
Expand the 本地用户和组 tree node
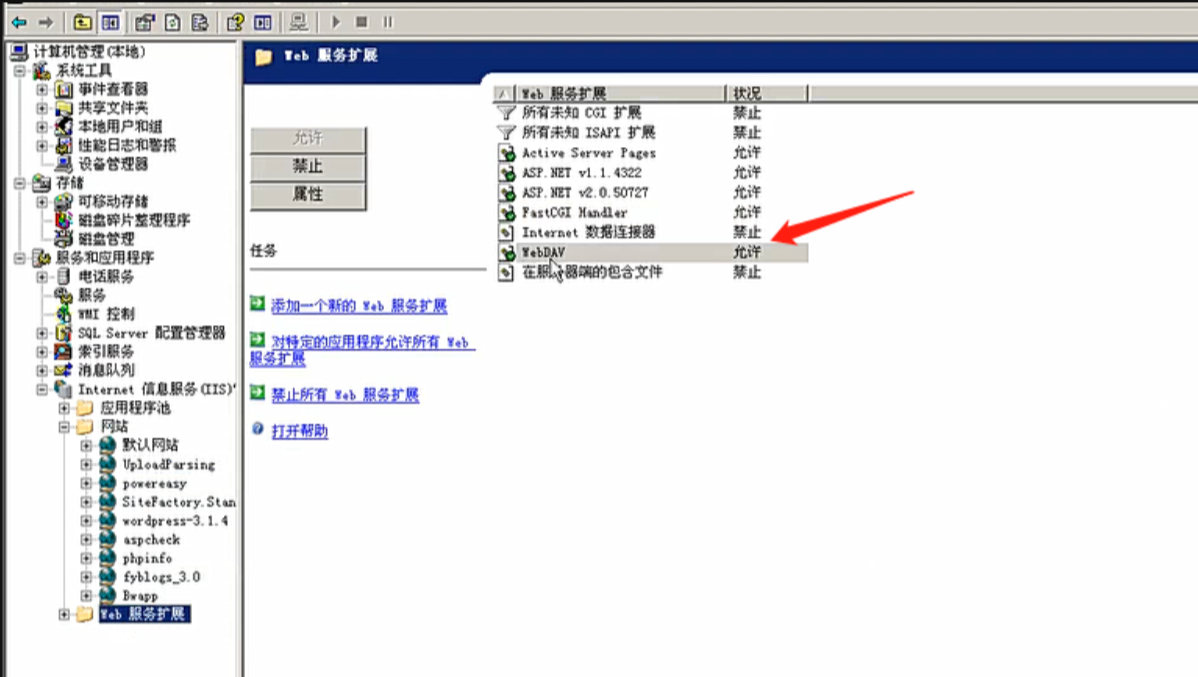tap(42, 127)
